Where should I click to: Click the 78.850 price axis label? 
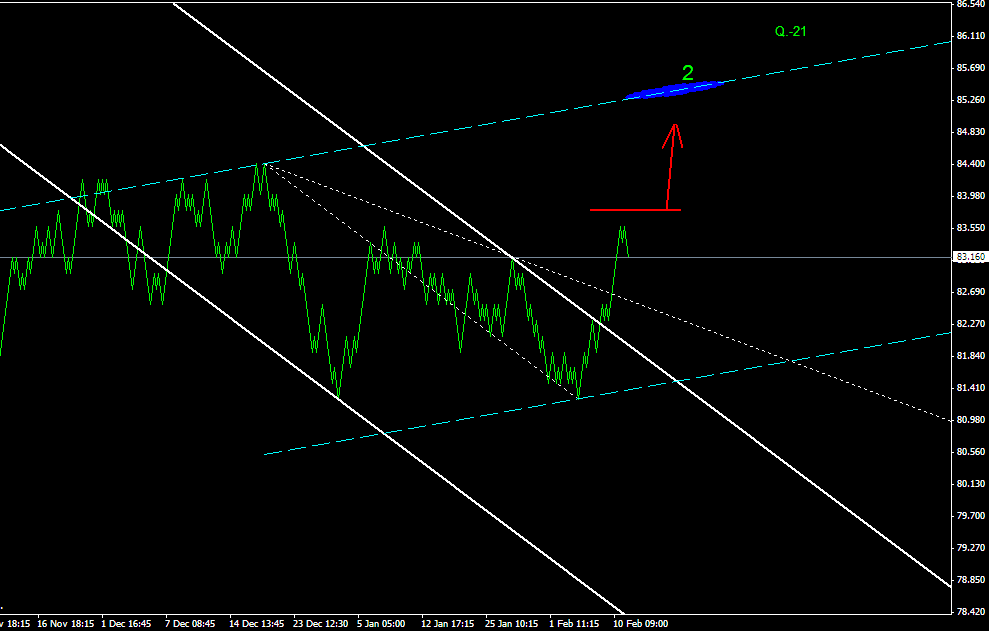tap(971, 579)
